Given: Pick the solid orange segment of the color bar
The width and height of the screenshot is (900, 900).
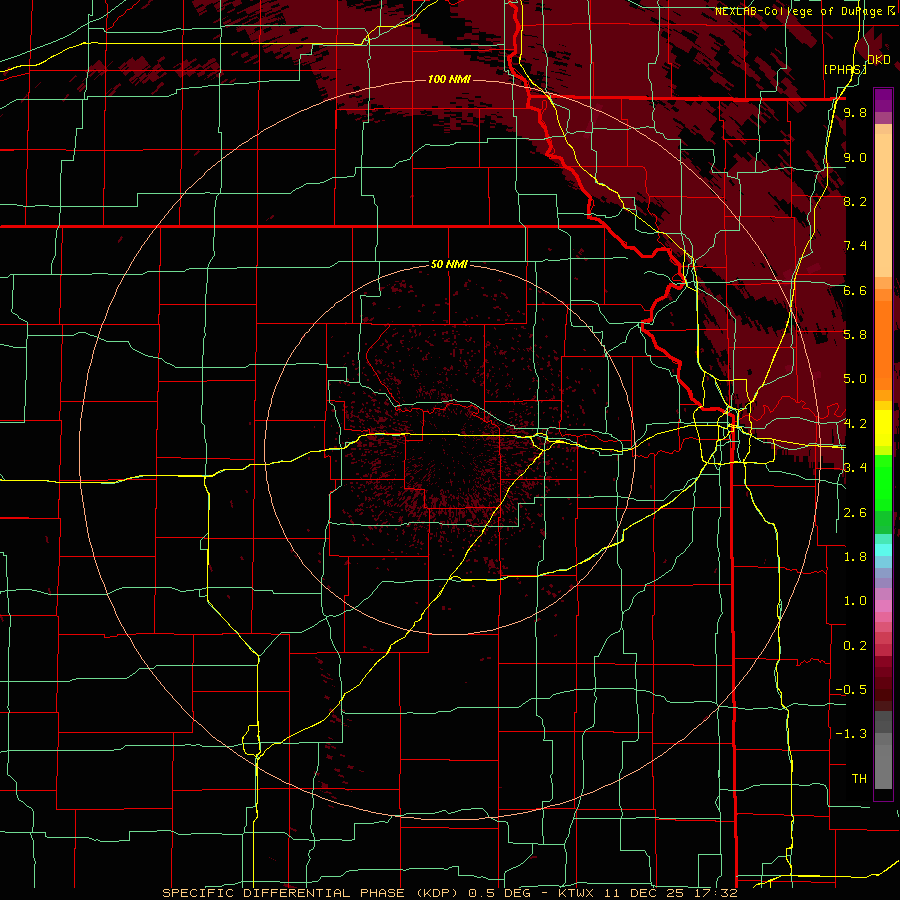Looking at the screenshot, I should click(x=883, y=346).
